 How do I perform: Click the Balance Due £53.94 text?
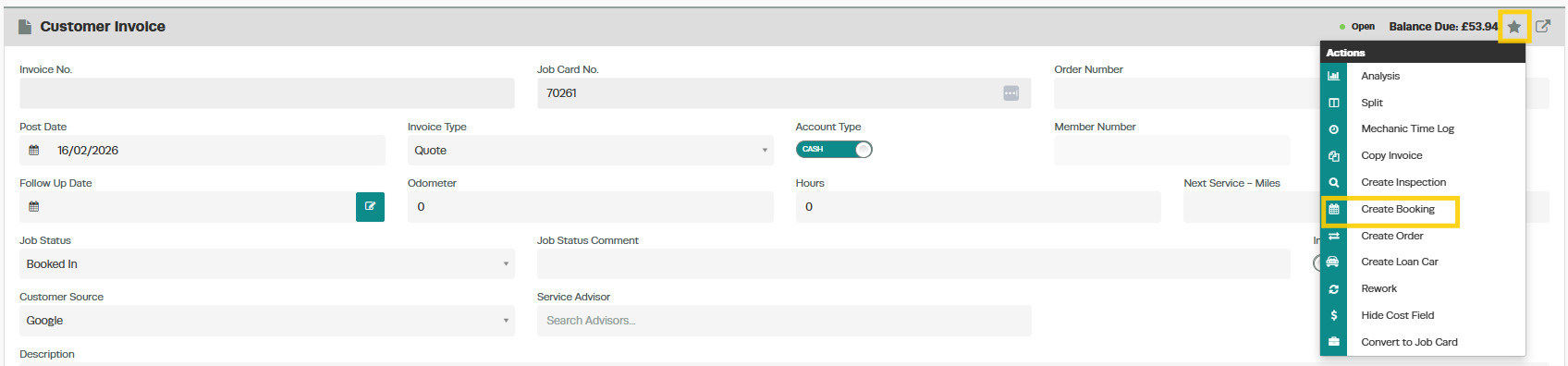coord(1443,27)
